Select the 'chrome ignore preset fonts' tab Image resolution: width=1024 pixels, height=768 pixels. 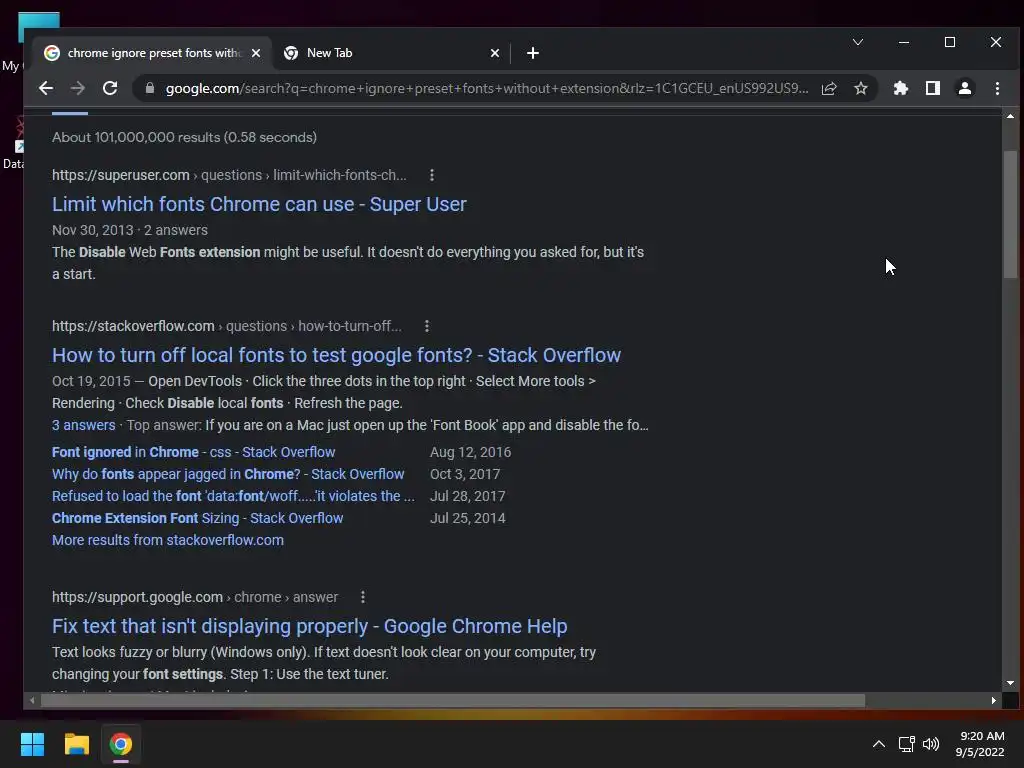click(x=153, y=53)
